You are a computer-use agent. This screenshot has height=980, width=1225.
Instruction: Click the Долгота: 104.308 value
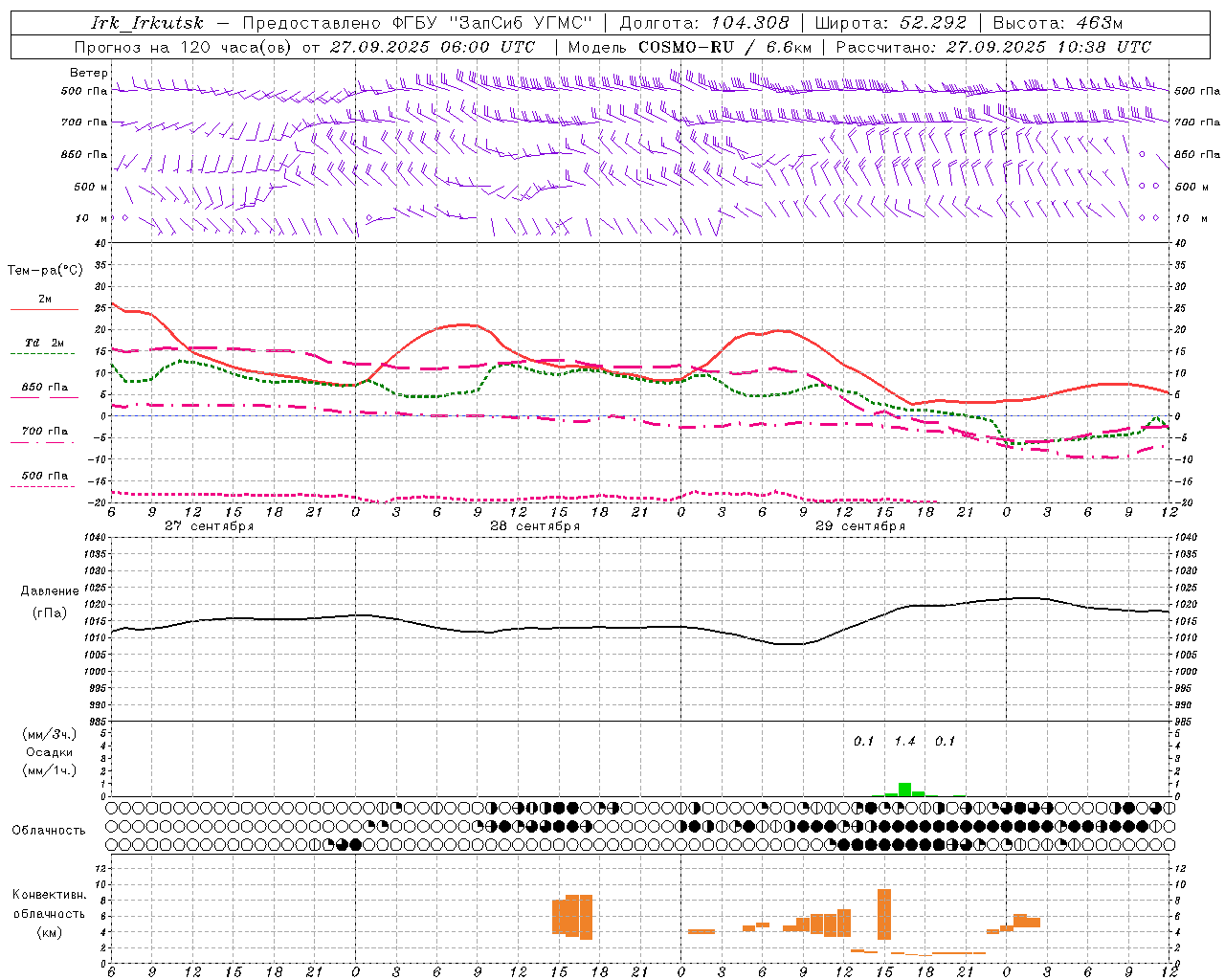(x=704, y=23)
